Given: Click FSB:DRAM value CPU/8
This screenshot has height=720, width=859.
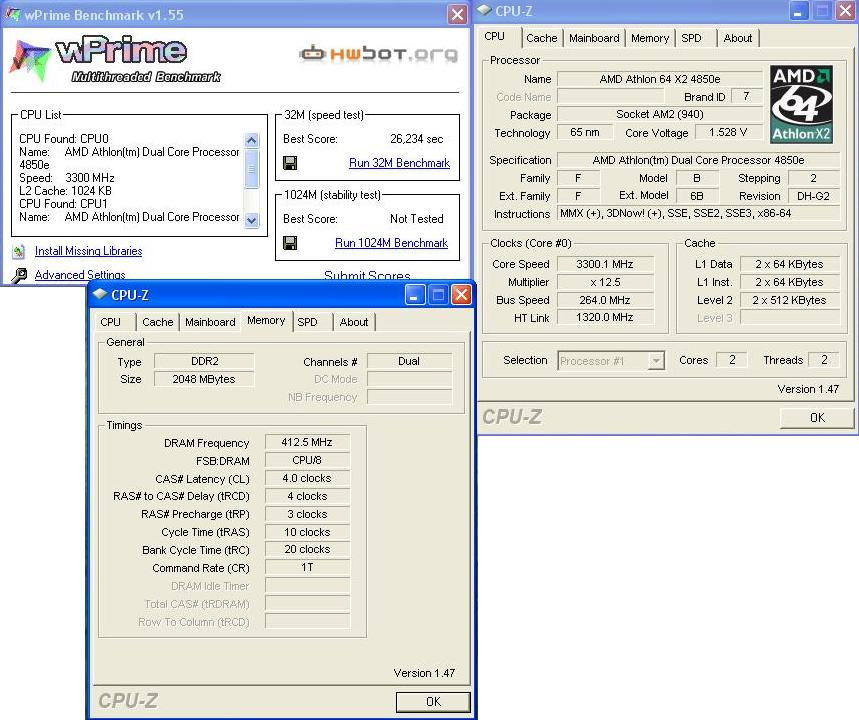Looking at the screenshot, I should [x=307, y=460].
